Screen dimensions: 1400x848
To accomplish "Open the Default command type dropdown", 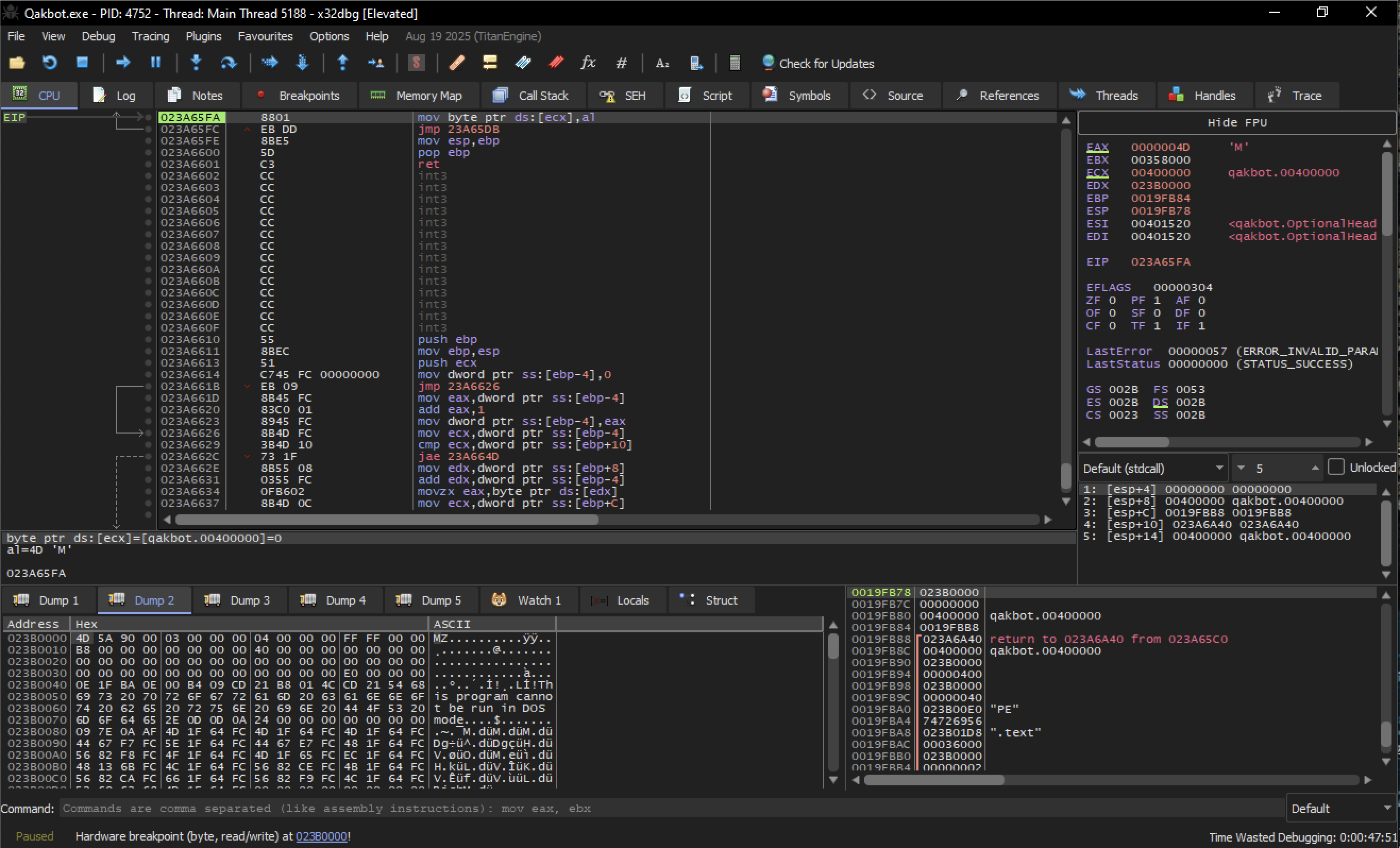I will (1340, 808).
